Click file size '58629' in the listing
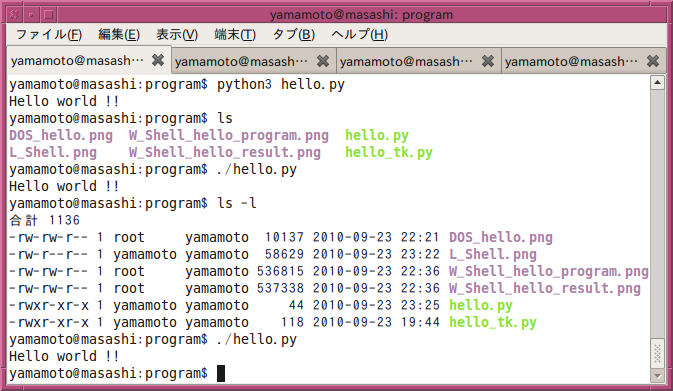 (284, 254)
